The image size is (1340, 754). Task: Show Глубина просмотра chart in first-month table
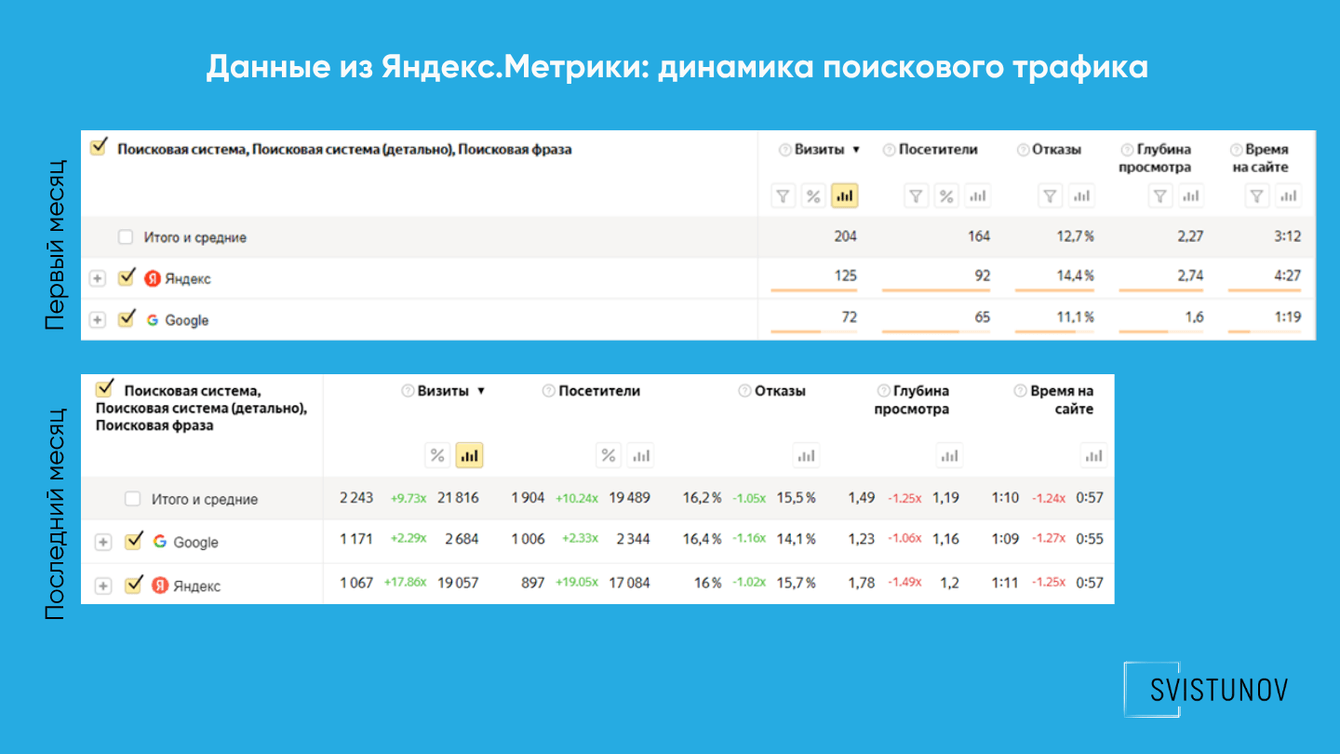tap(1190, 196)
